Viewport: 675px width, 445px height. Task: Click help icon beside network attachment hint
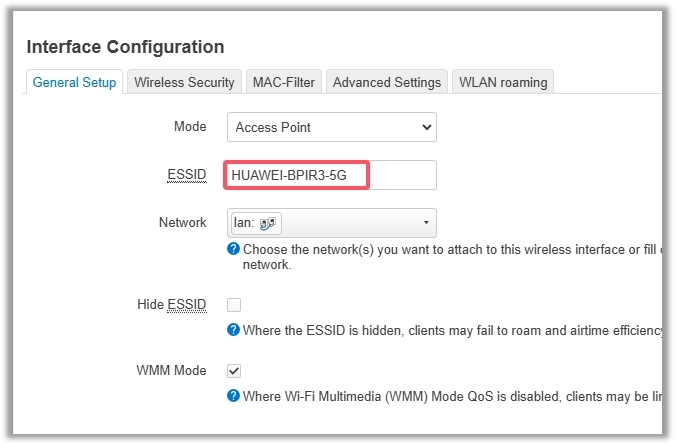(x=233, y=250)
